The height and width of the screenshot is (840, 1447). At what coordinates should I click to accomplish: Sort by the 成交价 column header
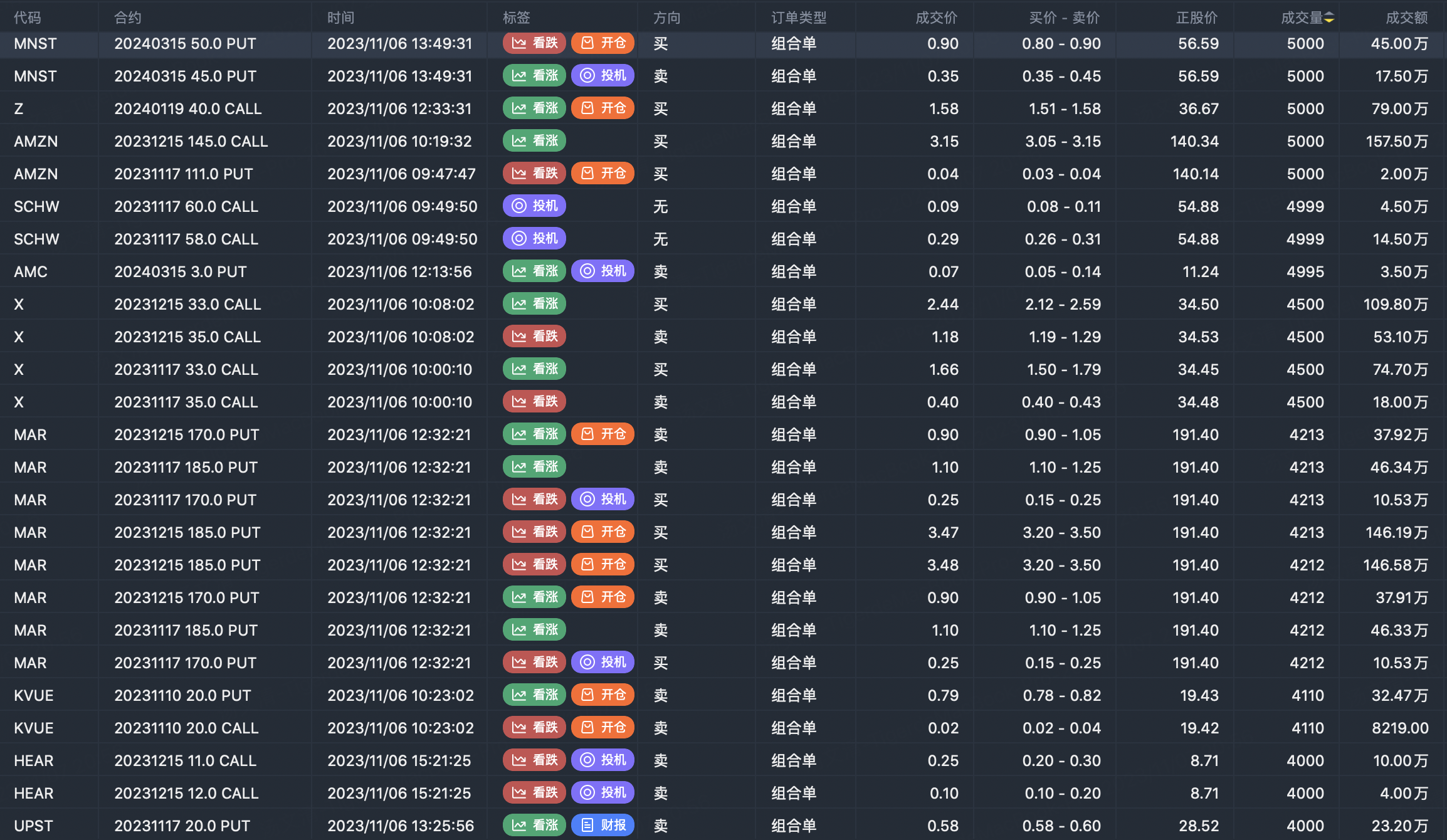click(x=937, y=18)
